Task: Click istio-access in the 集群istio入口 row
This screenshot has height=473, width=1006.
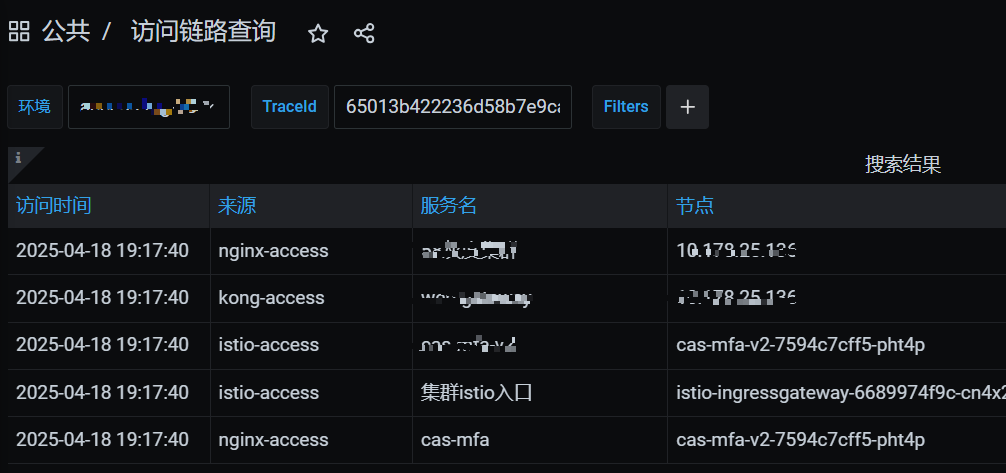Action: 269,392
